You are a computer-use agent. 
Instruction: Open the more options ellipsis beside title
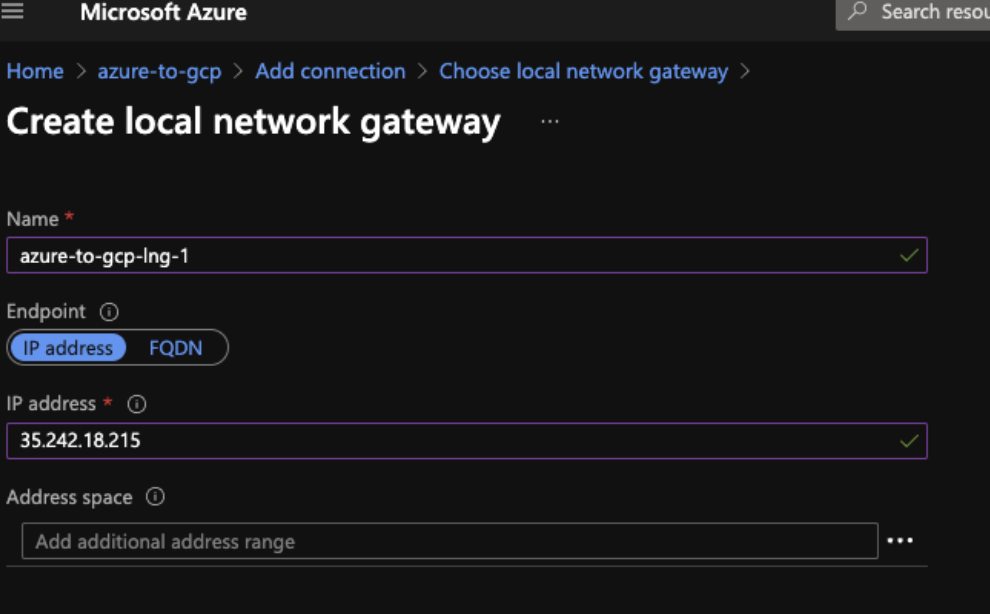coord(550,121)
